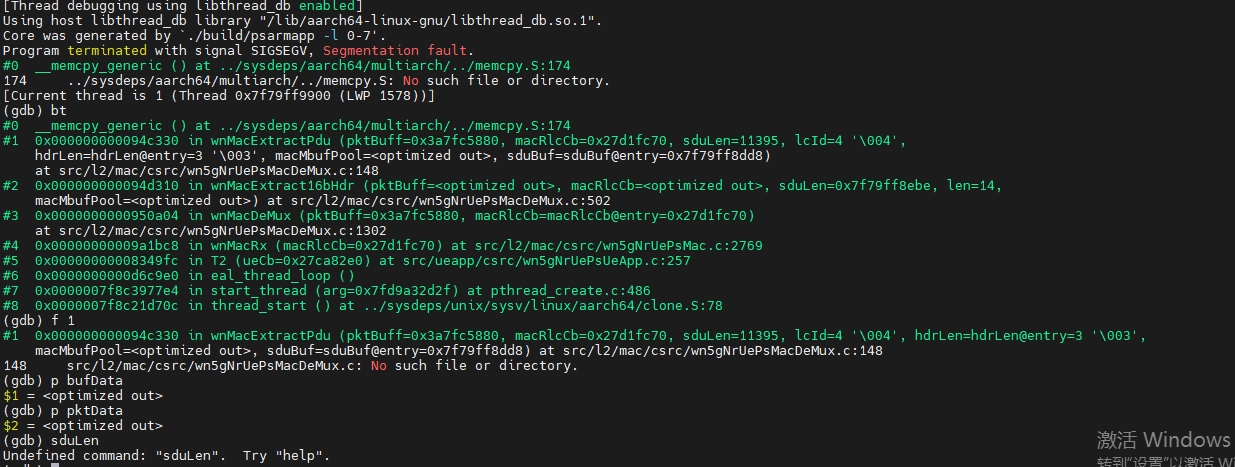Click wnMacRx function name in frame #4
The width and height of the screenshot is (1235, 467).
(244, 245)
